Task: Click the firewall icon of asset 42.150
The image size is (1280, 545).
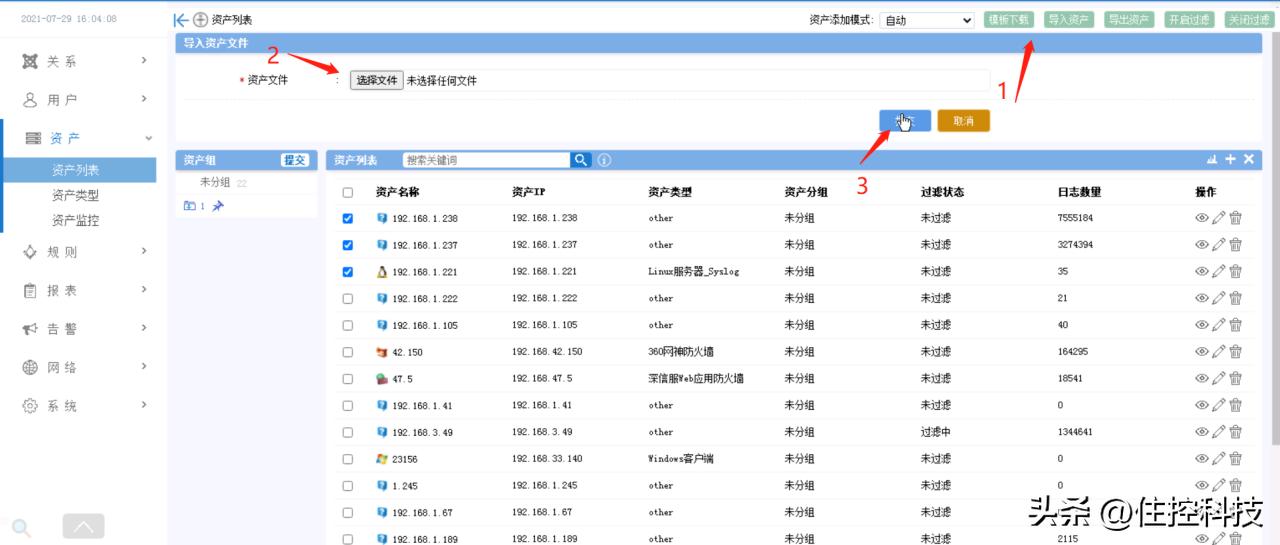Action: (x=381, y=352)
